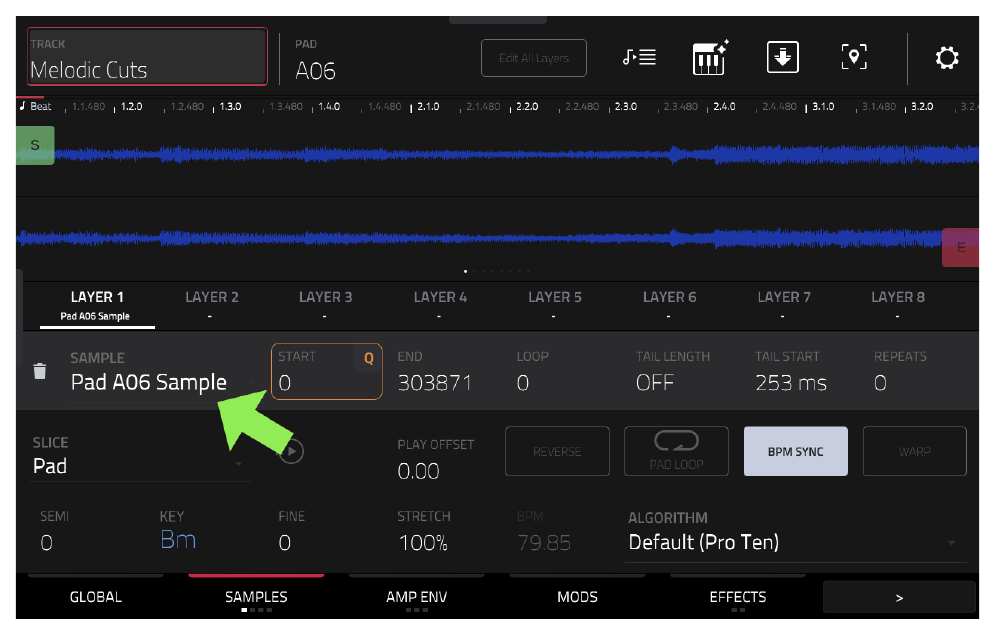Select the Tail Start 253 ms field

(791, 372)
